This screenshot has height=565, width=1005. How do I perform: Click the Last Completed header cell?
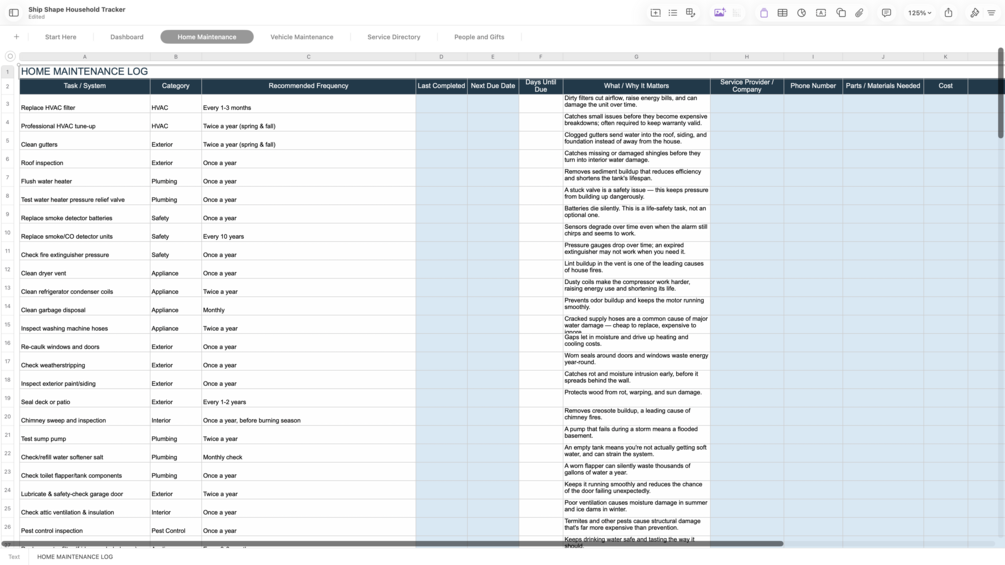[441, 86]
